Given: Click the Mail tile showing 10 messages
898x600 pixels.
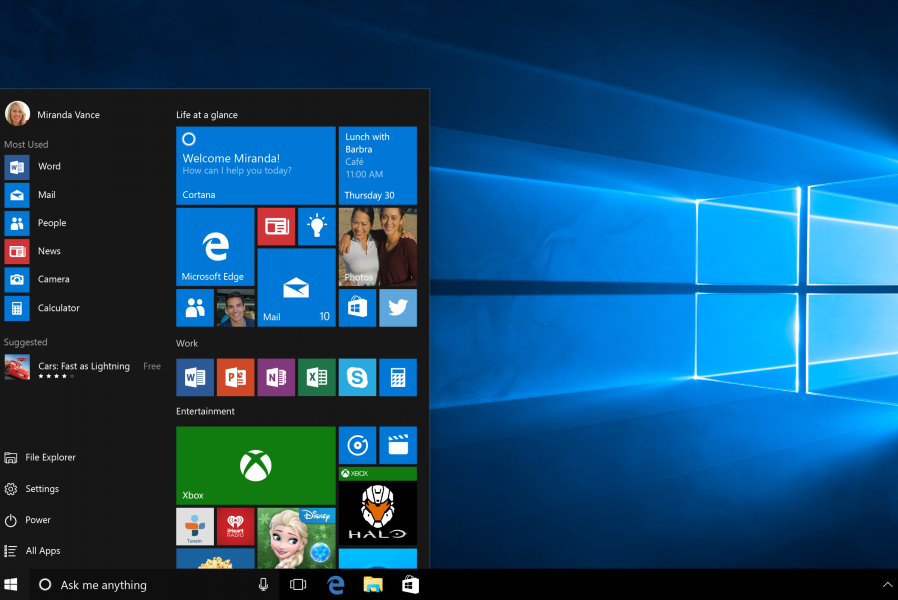Looking at the screenshot, I should [296, 287].
